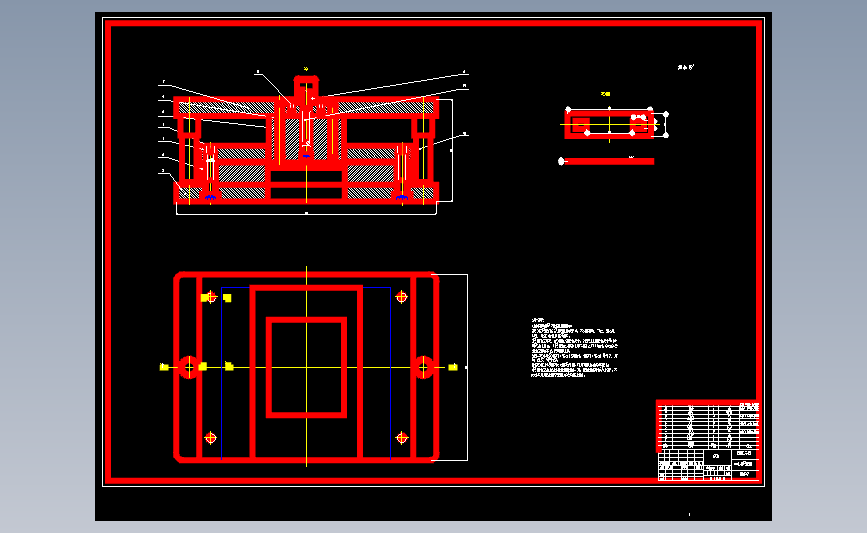
Task: Click the inner rectangle of the plan view
Action: coord(306,367)
